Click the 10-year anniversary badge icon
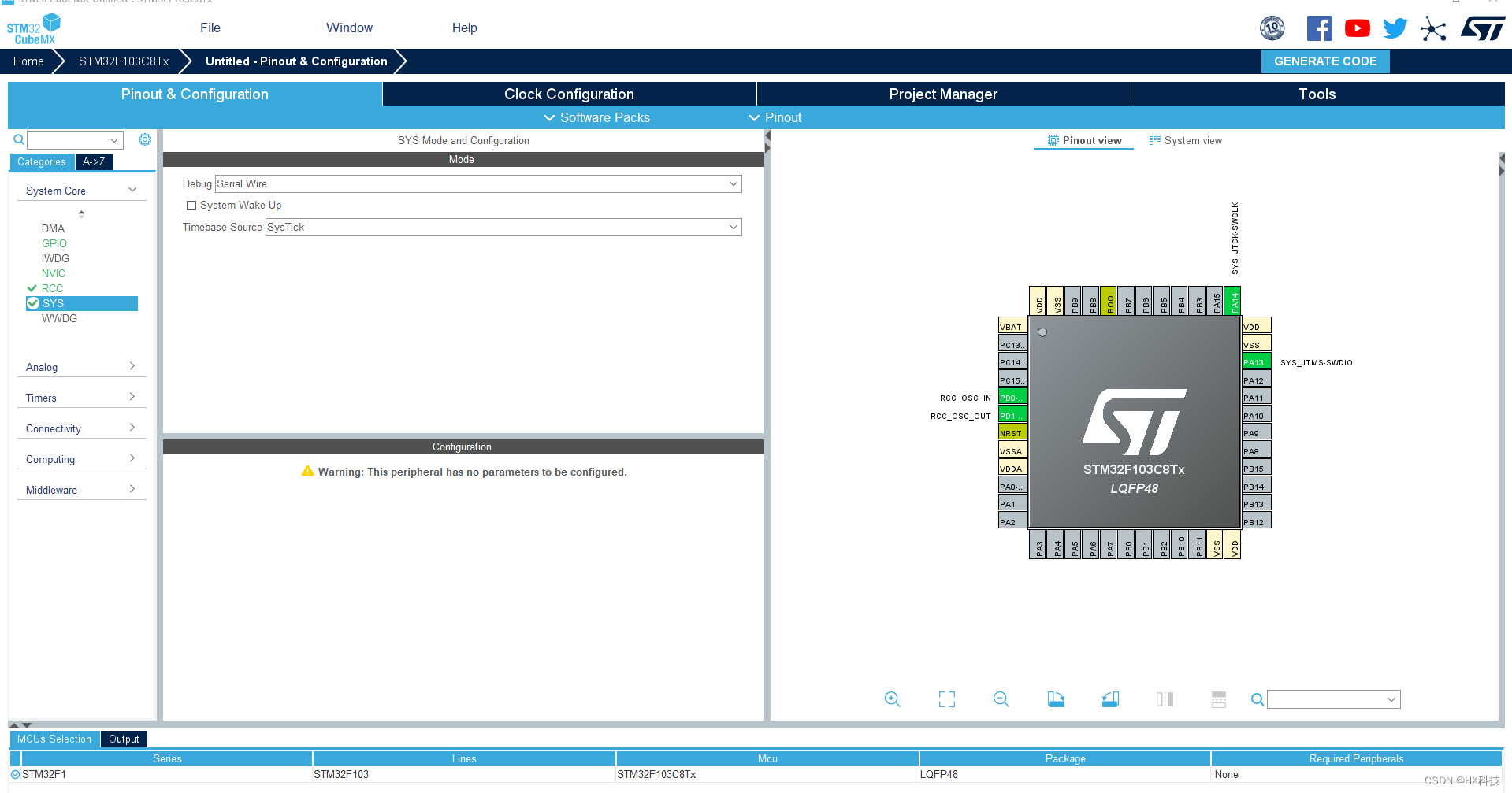The width and height of the screenshot is (1512, 793). click(1272, 28)
